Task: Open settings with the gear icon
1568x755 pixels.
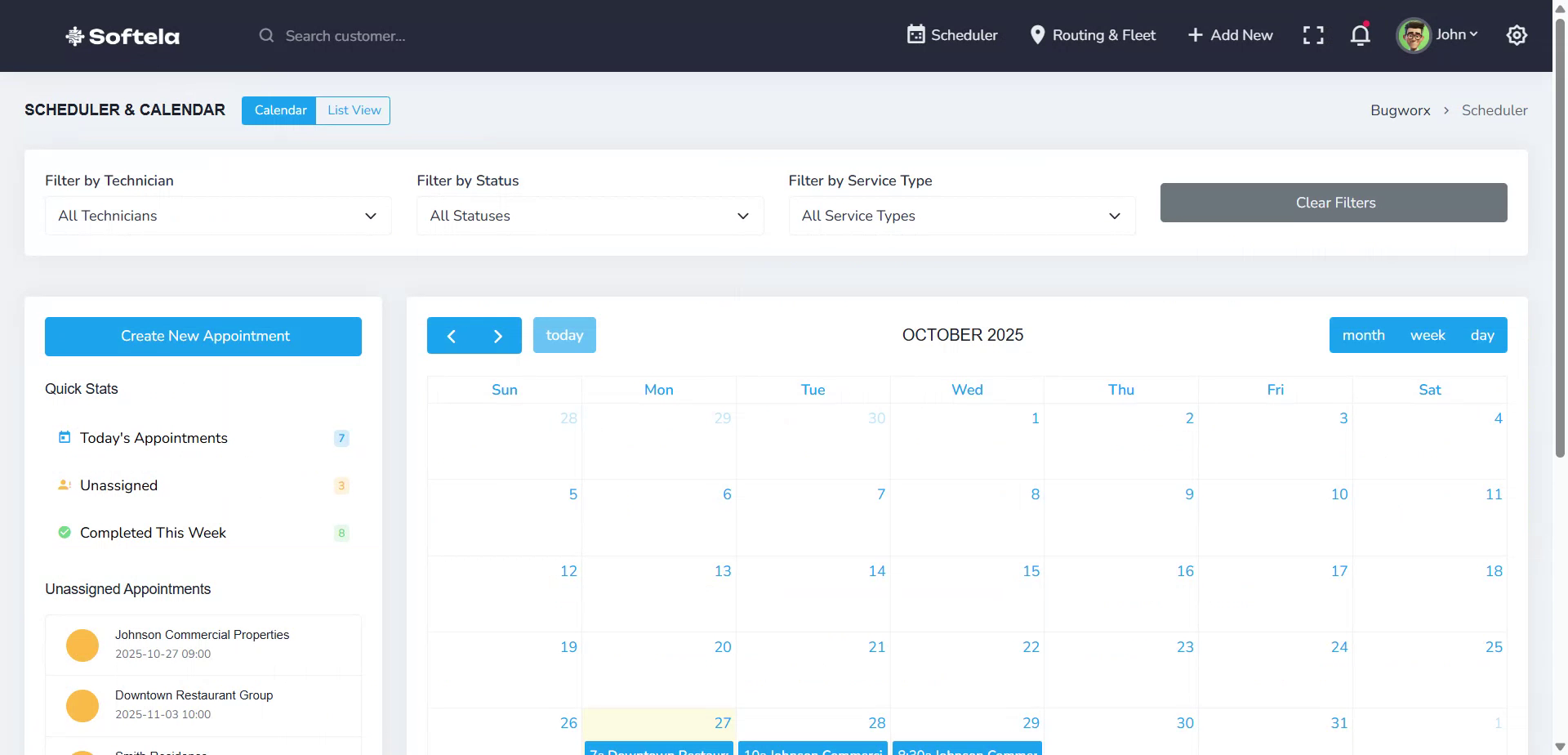Action: (x=1517, y=35)
